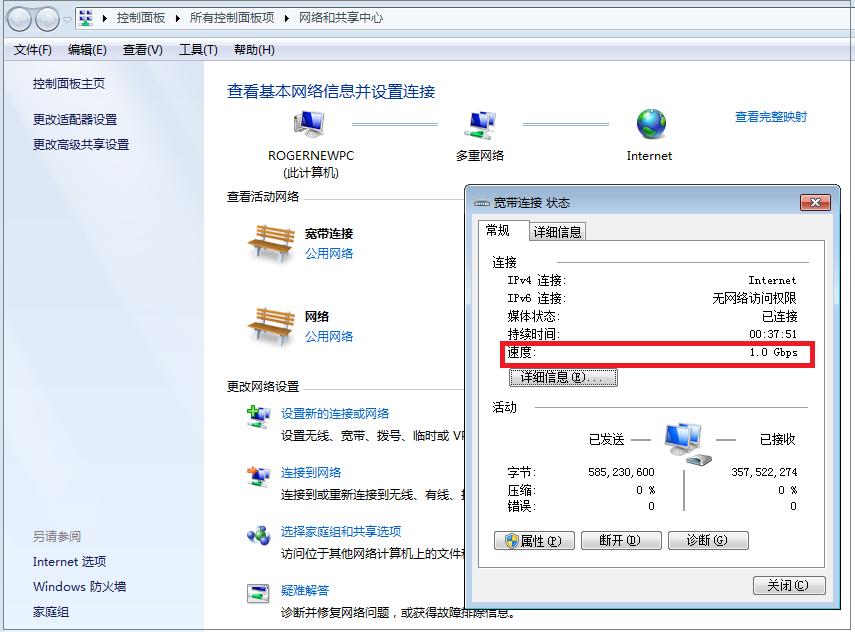The image size is (855, 632).
Task: Click the ROGERNEWPC computer icon
Action: pos(310,123)
